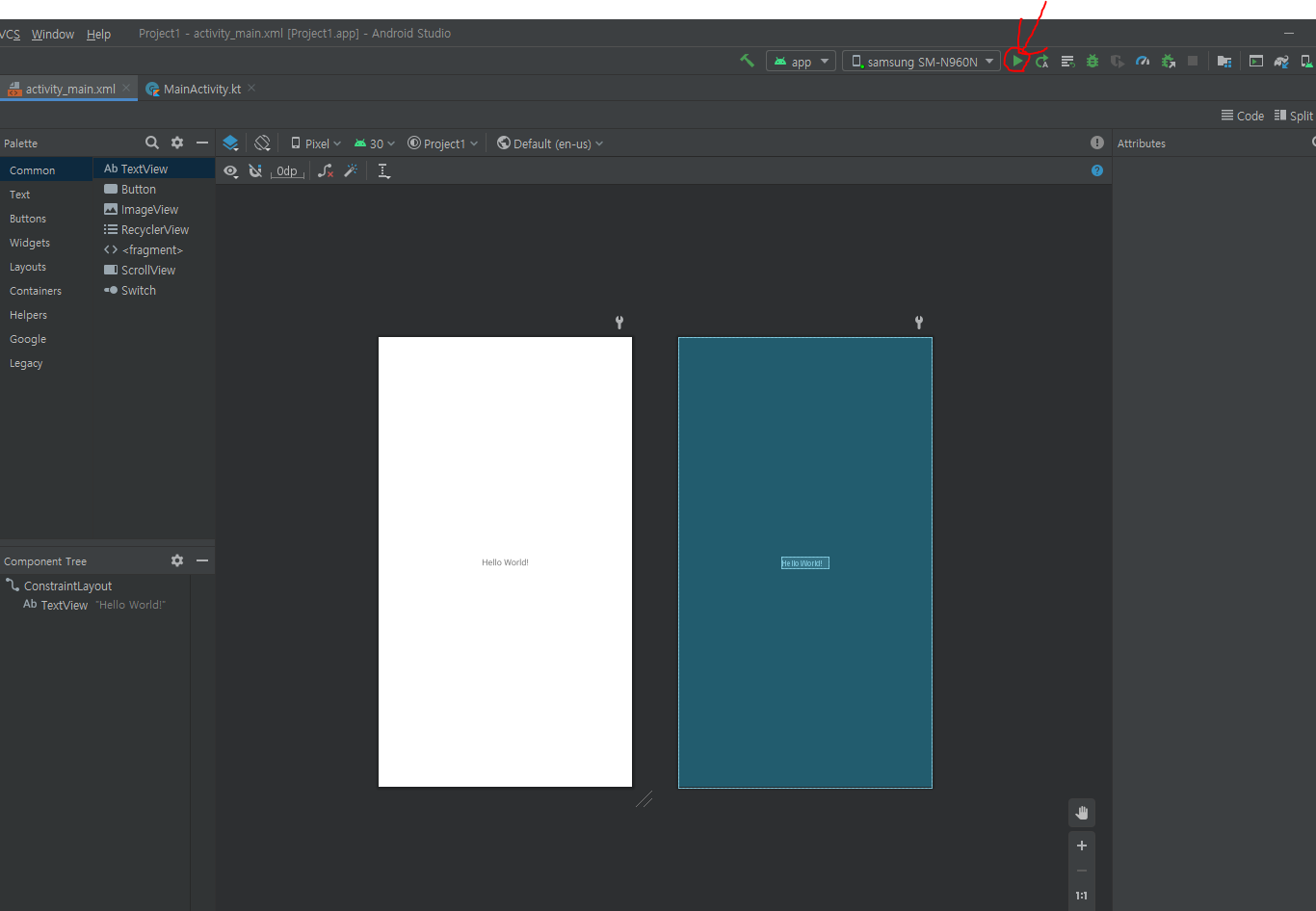Search the Palette with the magnifier icon
Image resolution: width=1316 pixels, height=911 pixels.
152,143
